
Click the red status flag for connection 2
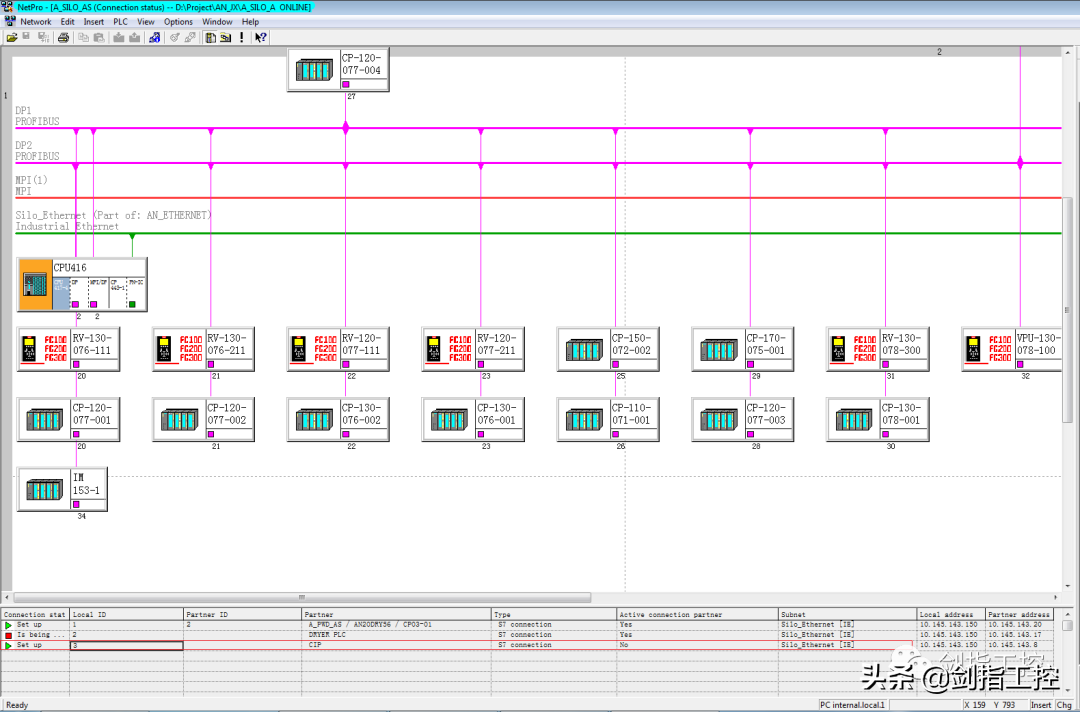8,635
